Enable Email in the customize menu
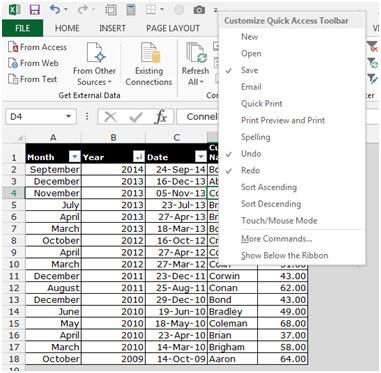Image resolution: width=381 pixels, height=373 pixels. pos(251,87)
